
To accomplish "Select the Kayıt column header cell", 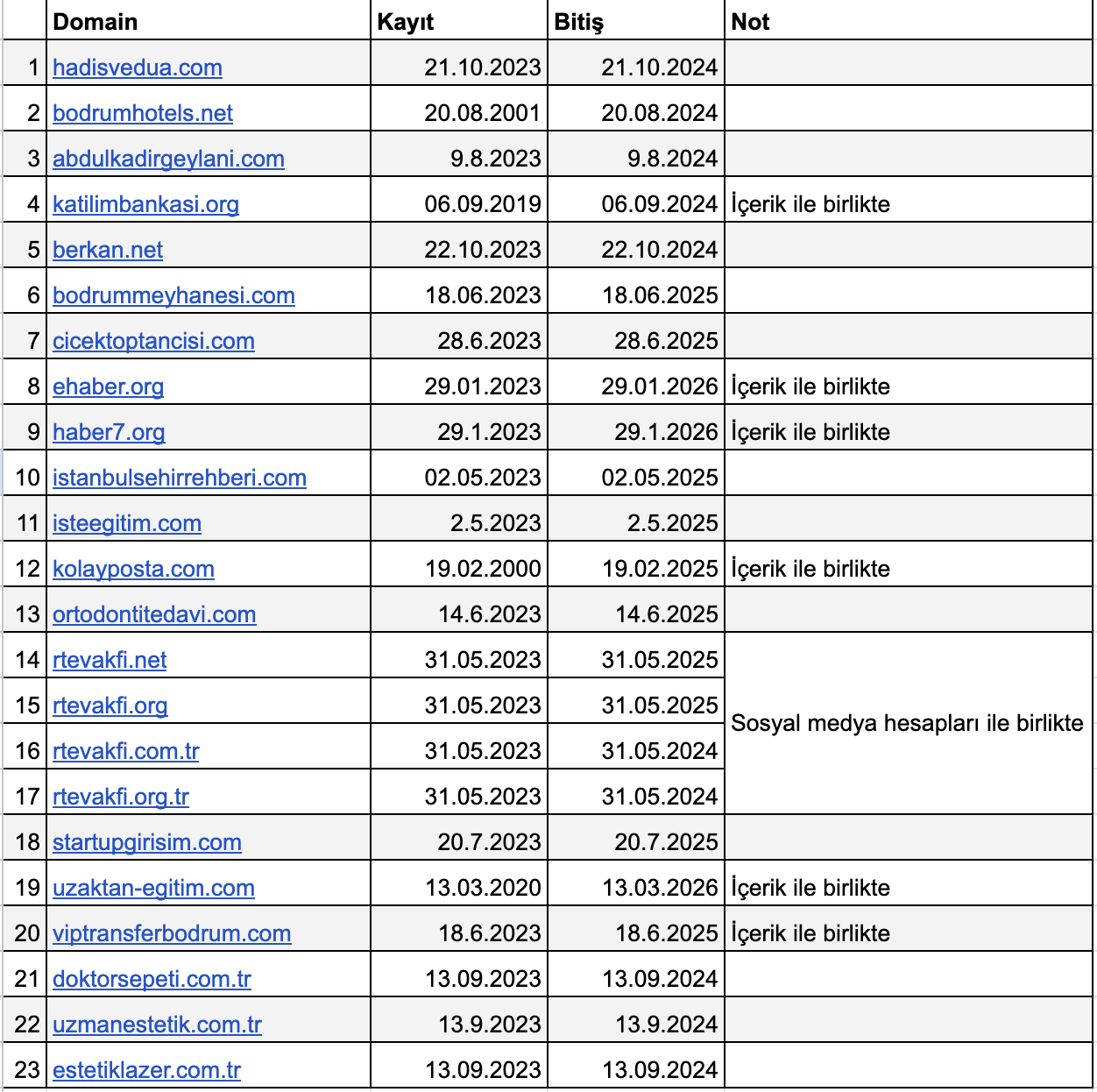I will tap(459, 21).
